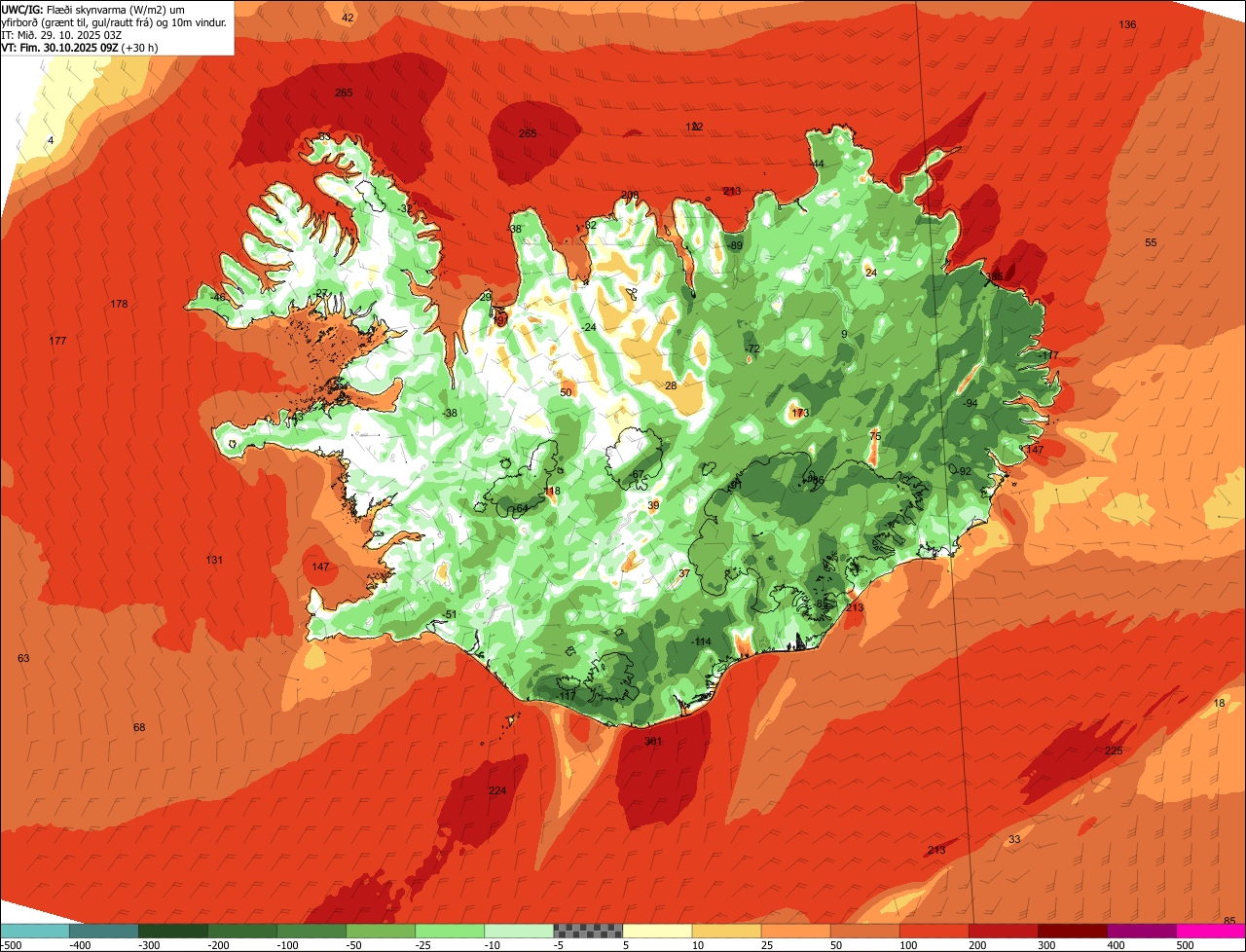1246x952 pixels.
Task: Click the map value '208' on the north coast
Action: (630, 195)
